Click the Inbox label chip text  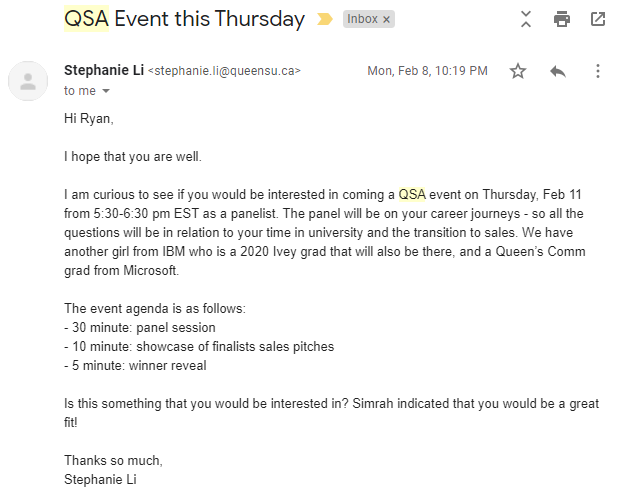click(362, 19)
